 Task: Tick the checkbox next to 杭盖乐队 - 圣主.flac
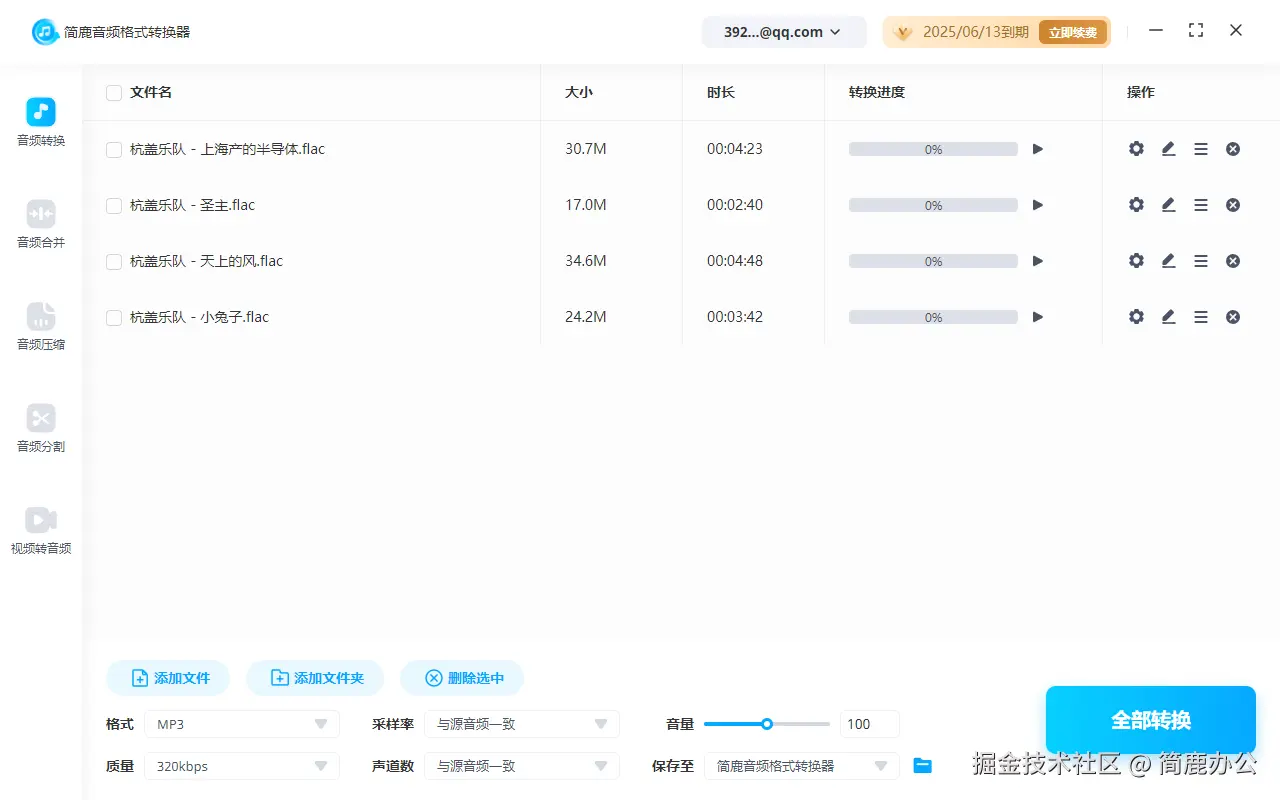coord(113,205)
